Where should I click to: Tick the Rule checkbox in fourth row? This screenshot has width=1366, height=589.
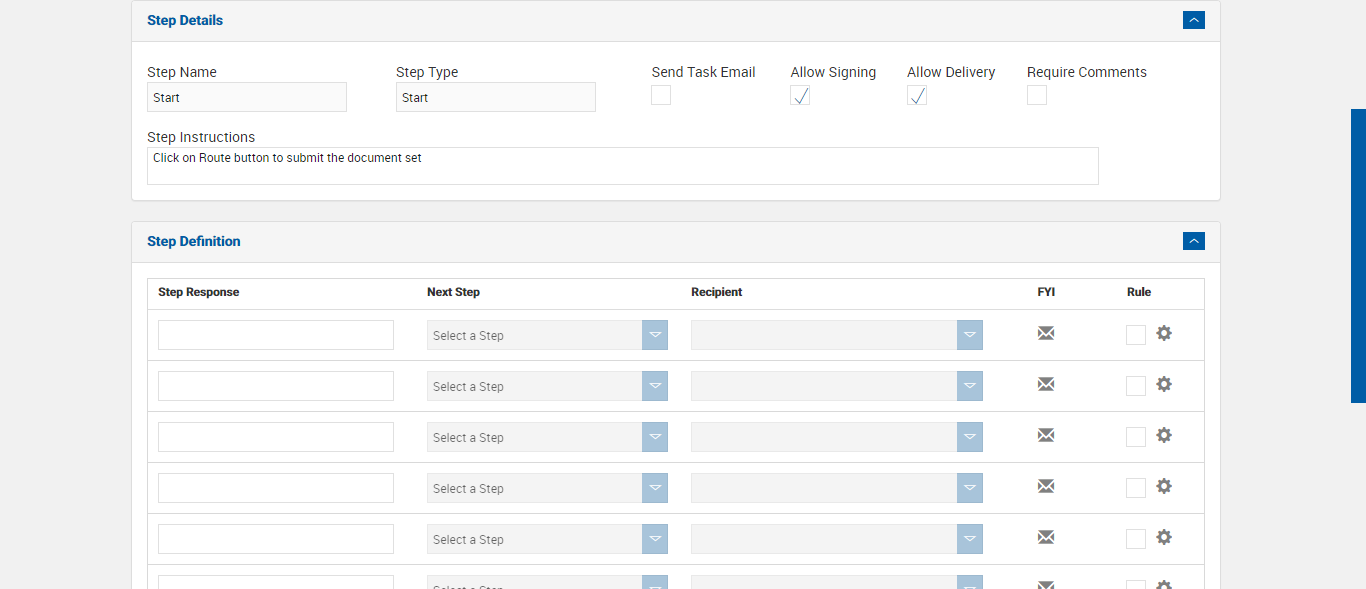tap(1136, 488)
